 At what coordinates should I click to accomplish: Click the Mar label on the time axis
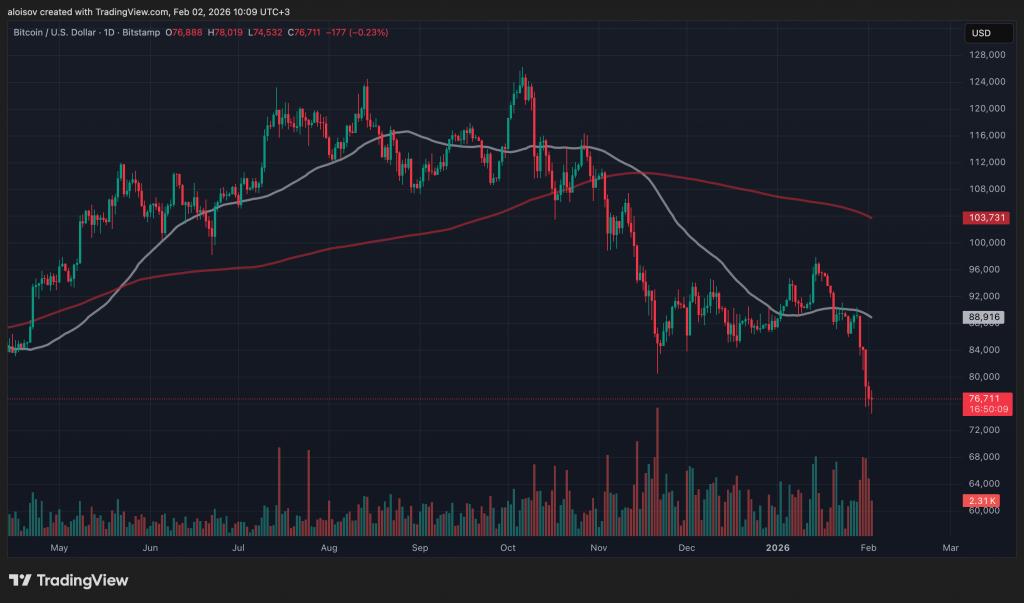tap(950, 549)
